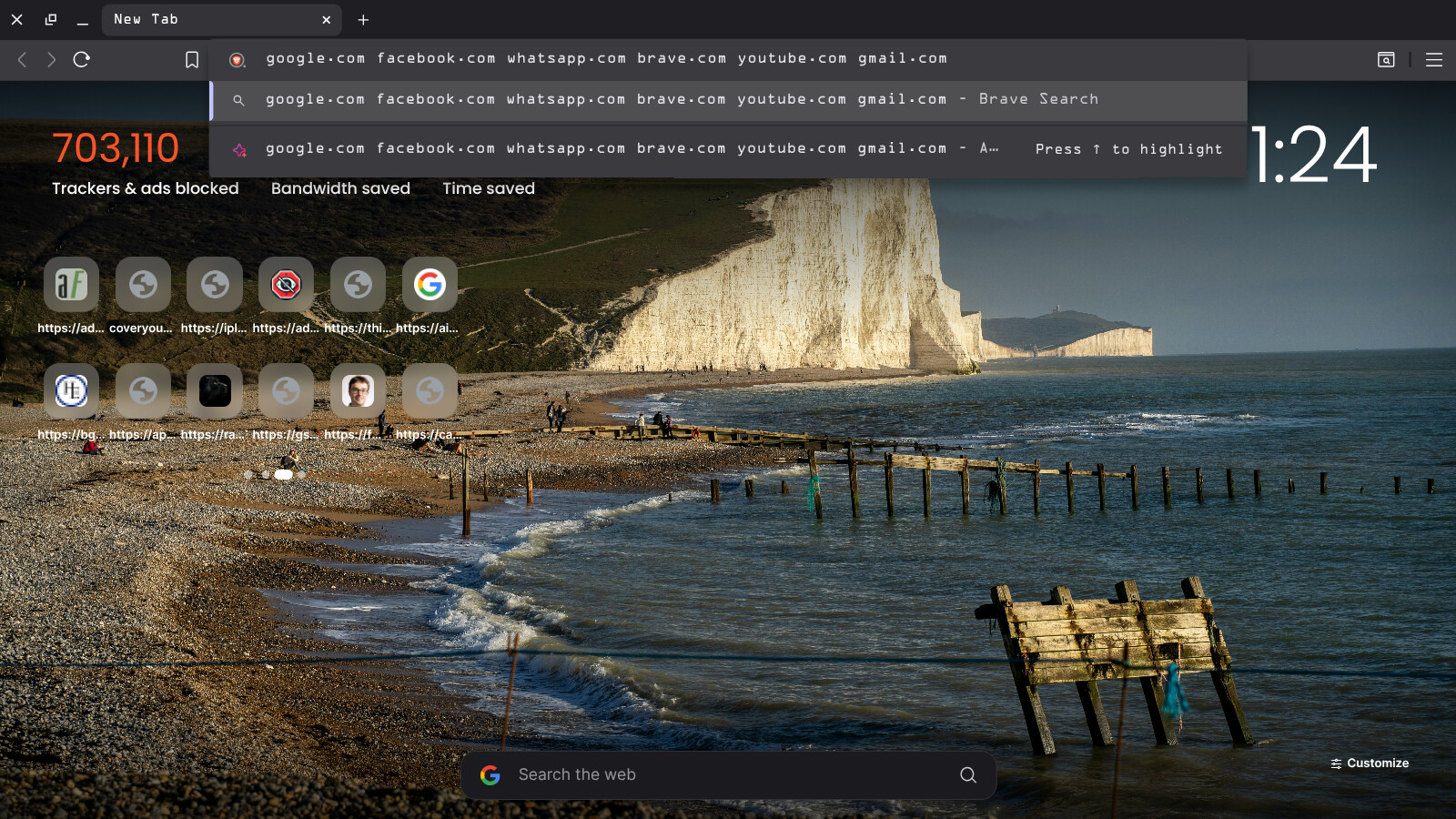Open the Google icon top site tile
Image resolution: width=1456 pixels, height=819 pixels.
[430, 285]
